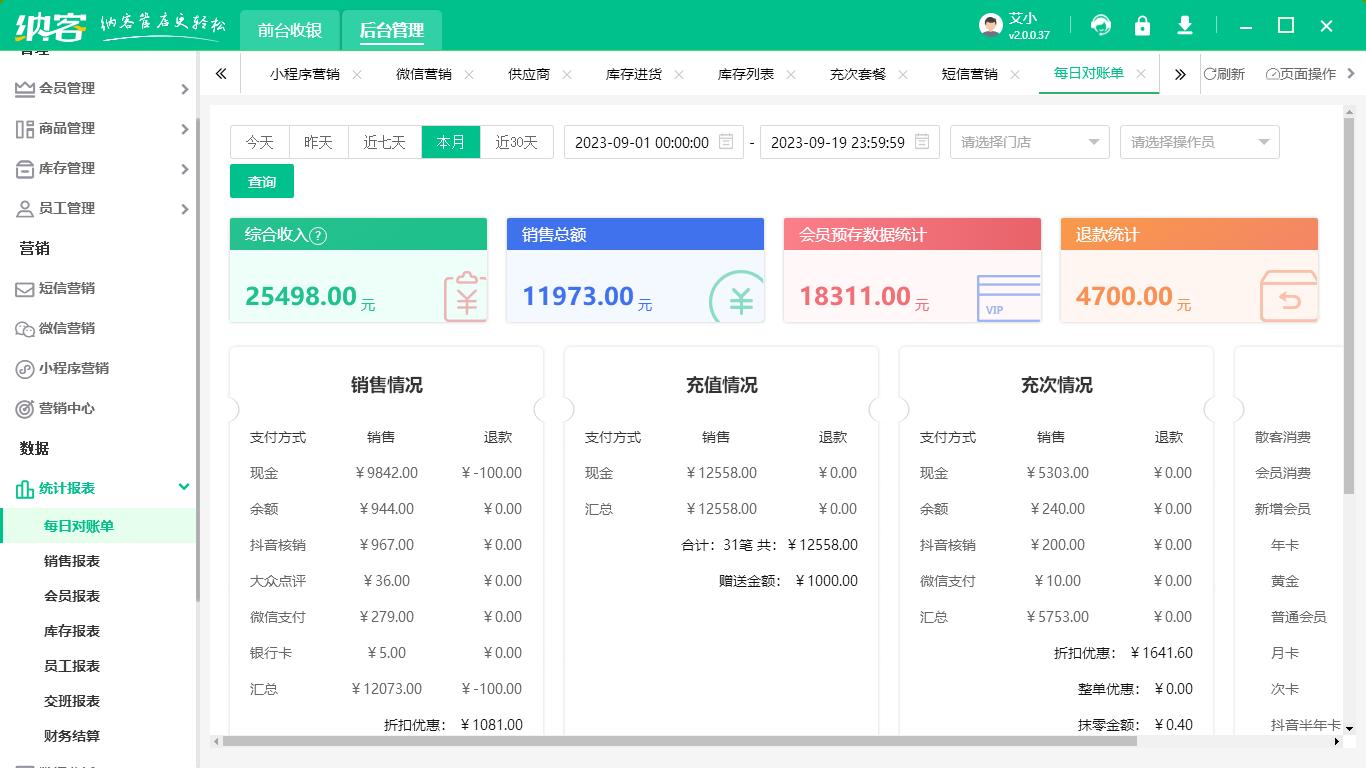Screen dimensions: 1366x768
Task: Open the 请选择门店 dropdown
Action: pos(1029,142)
